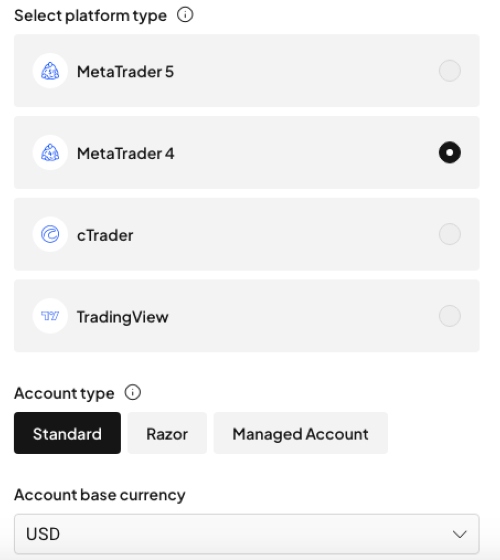The height and width of the screenshot is (560, 500).
Task: Click the cTrader label text
Action: pyautogui.click(x=105, y=235)
